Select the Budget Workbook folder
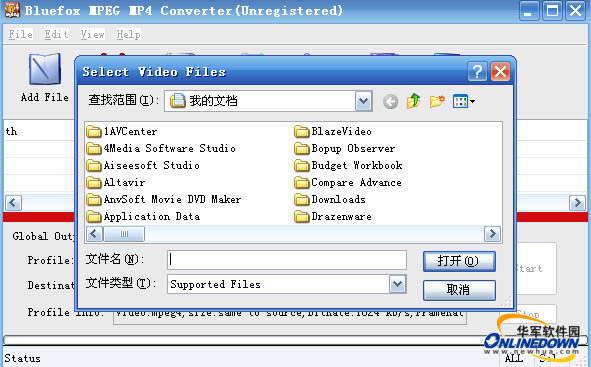Viewport: 591px width, 367px height. [348, 165]
